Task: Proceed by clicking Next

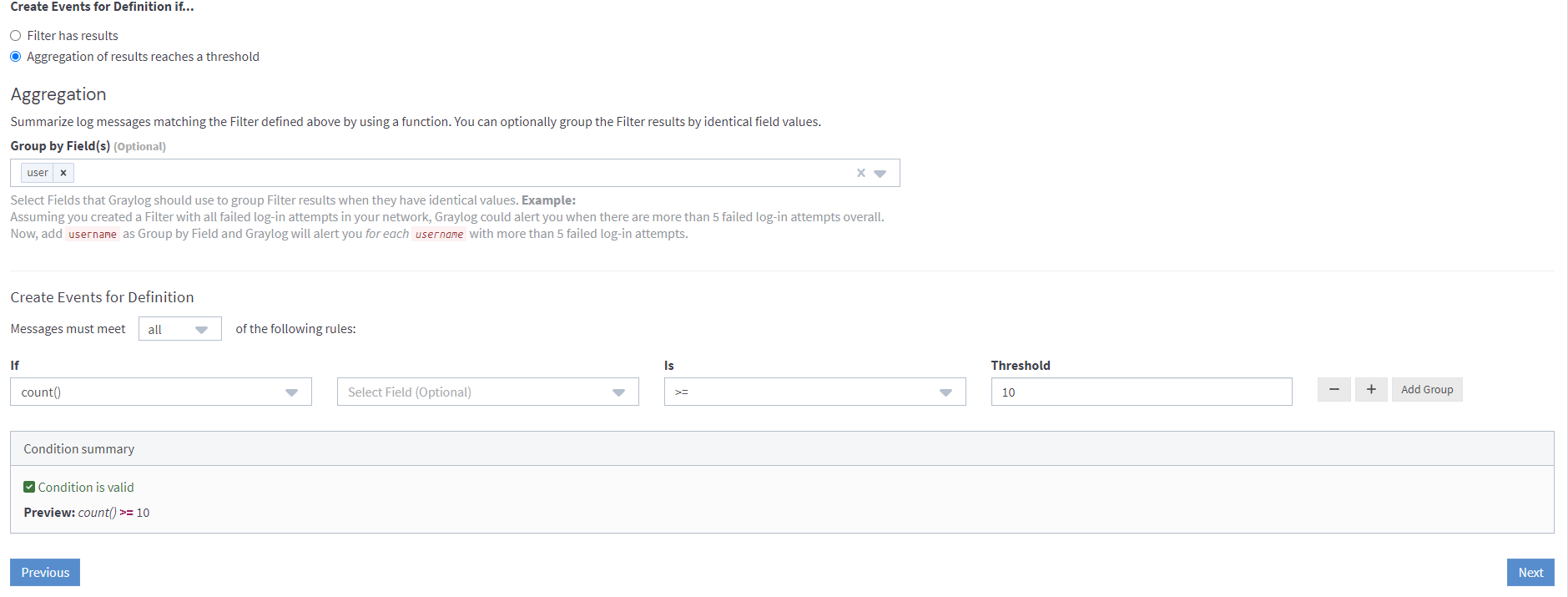Action: [1530, 572]
